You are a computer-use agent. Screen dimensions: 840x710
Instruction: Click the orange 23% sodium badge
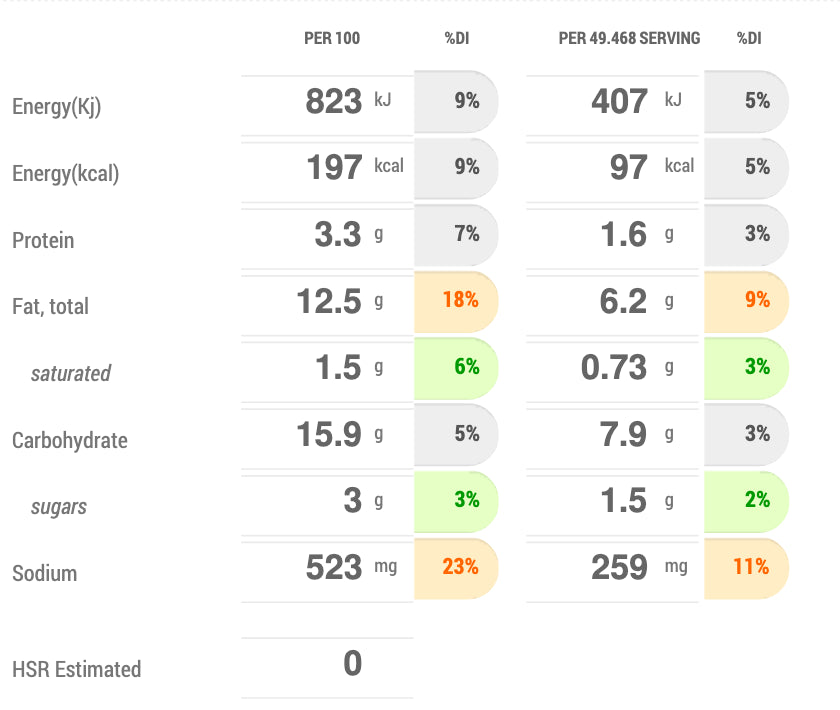[x=460, y=567]
